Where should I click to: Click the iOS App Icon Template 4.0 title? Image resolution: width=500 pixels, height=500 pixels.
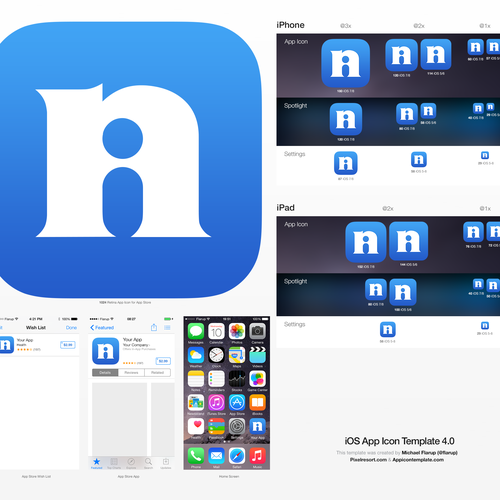point(399,441)
